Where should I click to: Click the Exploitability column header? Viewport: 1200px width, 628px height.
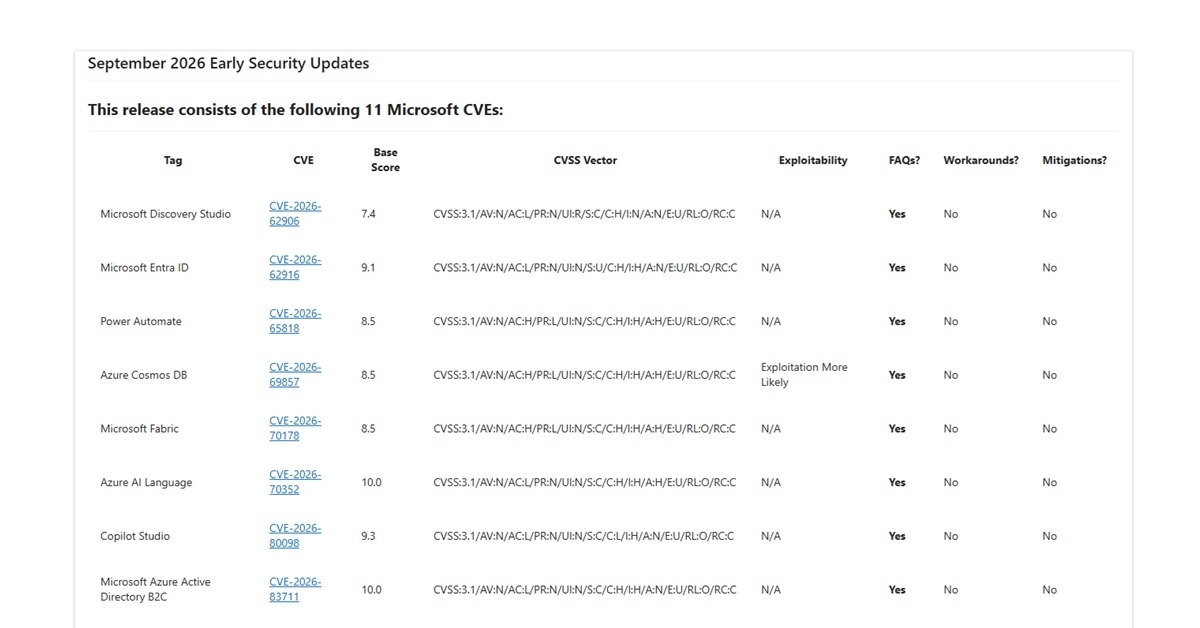[813, 160]
